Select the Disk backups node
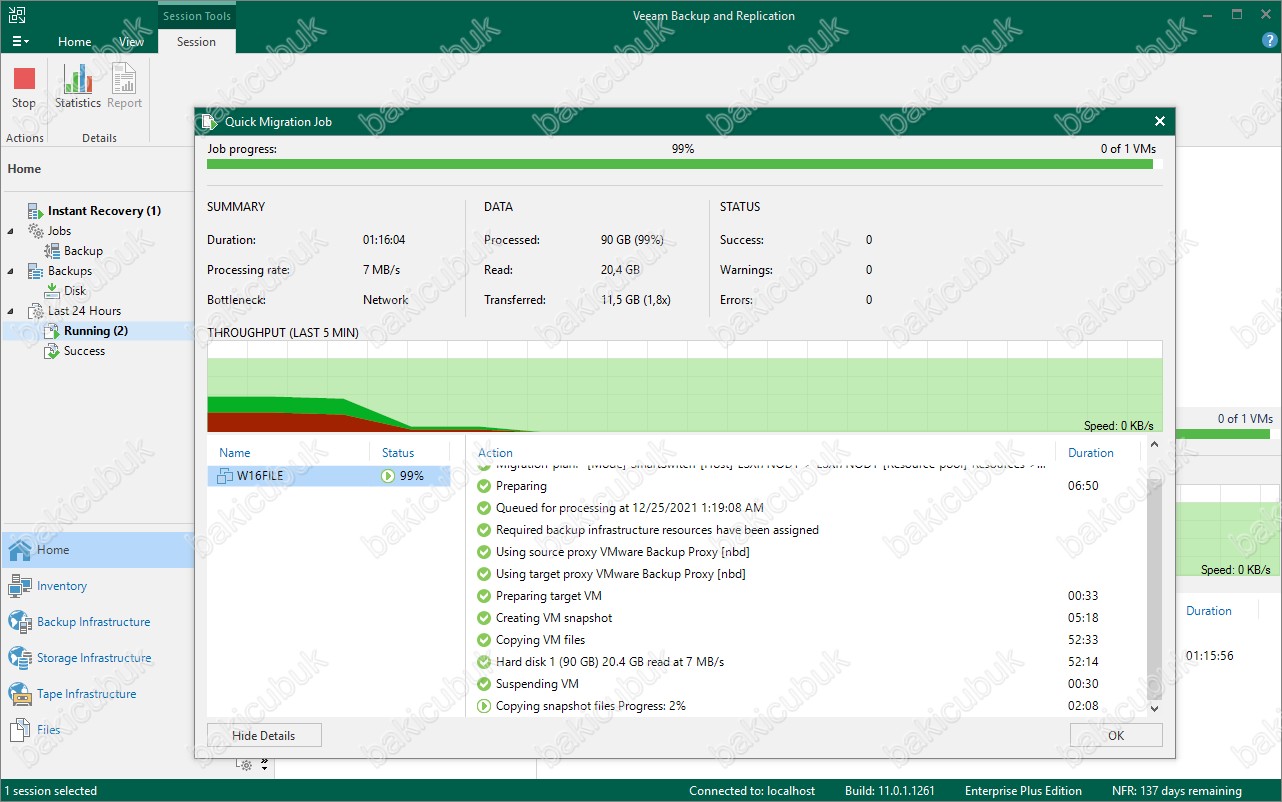Image resolution: width=1282 pixels, height=802 pixels. 75,291
